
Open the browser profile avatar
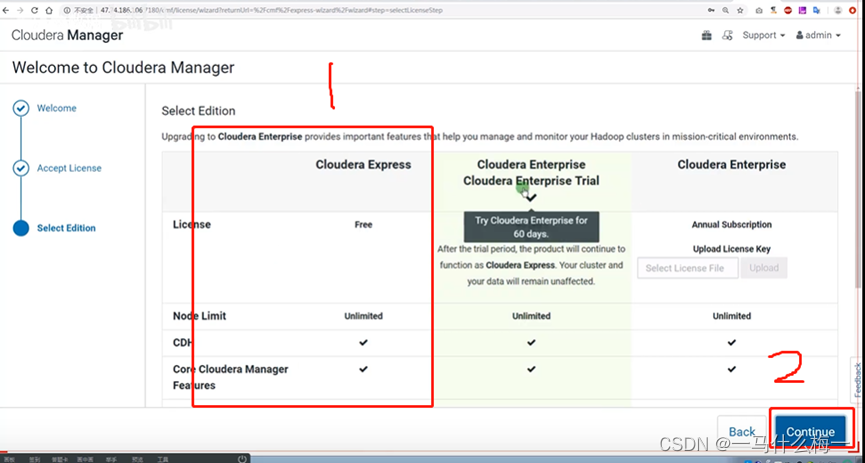(838, 10)
